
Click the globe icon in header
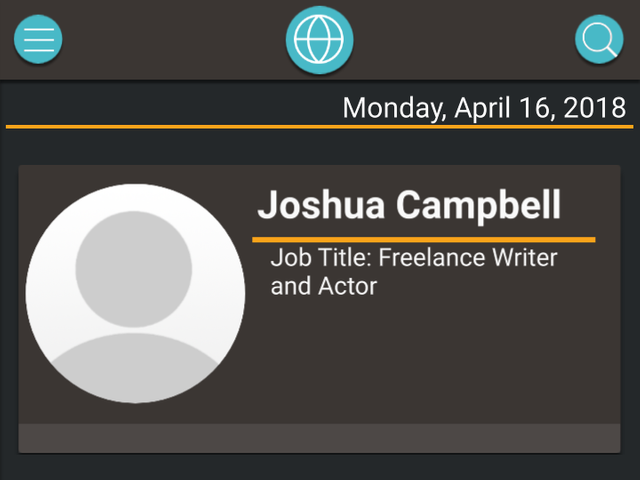320,41
